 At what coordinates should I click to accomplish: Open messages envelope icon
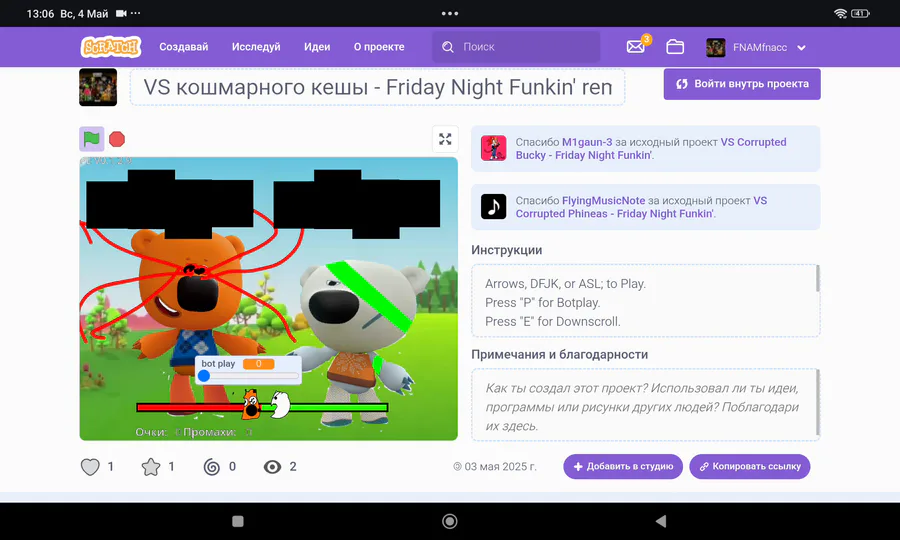[636, 46]
